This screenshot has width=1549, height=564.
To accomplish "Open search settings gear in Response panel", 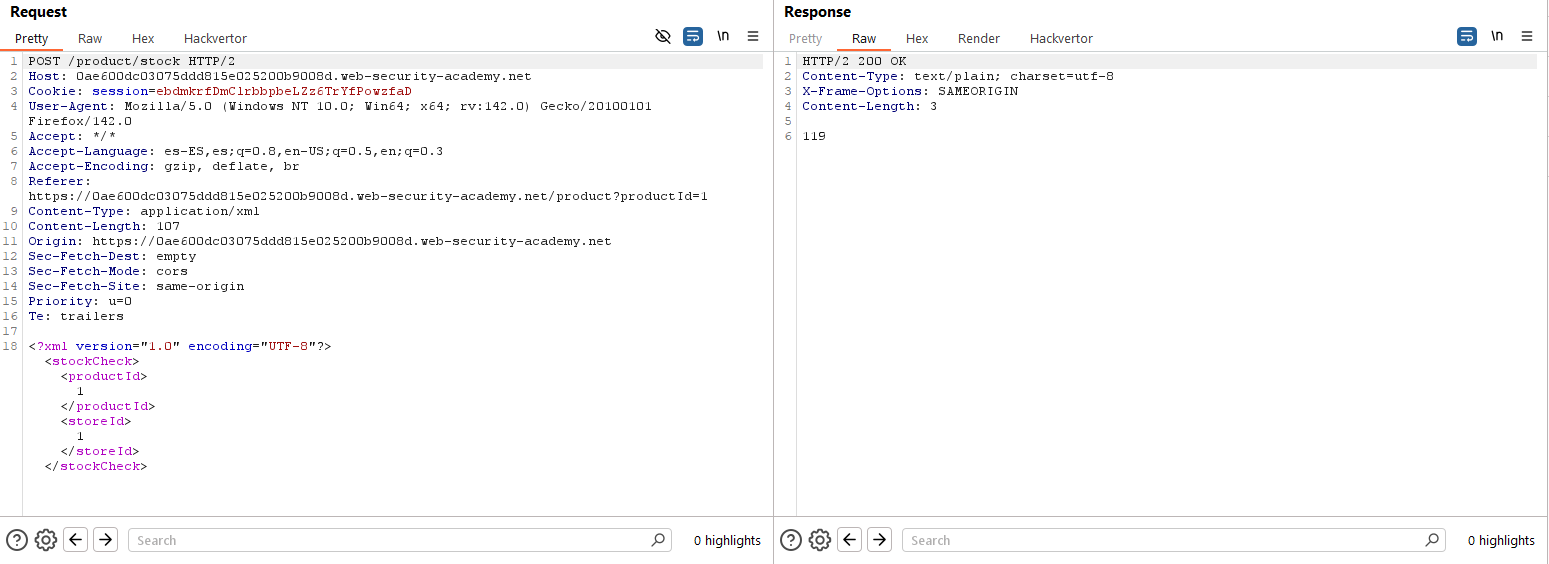I will 820,540.
